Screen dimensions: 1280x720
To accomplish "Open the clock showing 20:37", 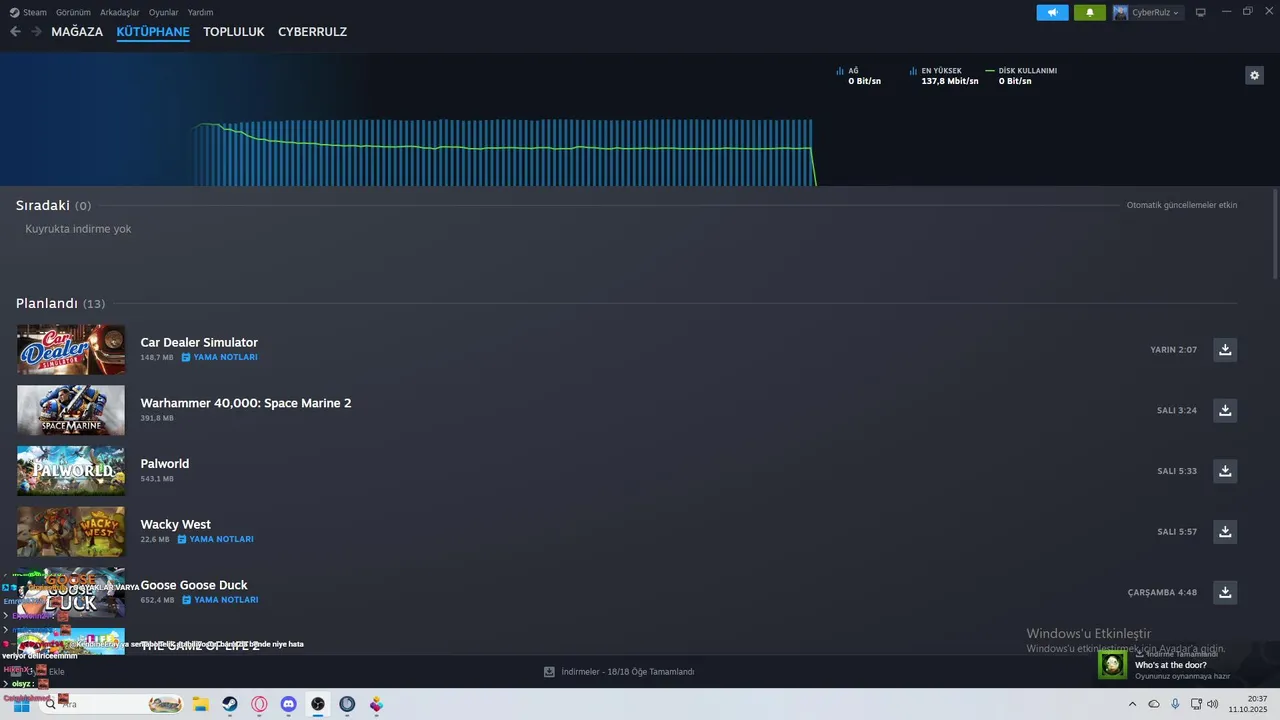I will (x=1250, y=704).
